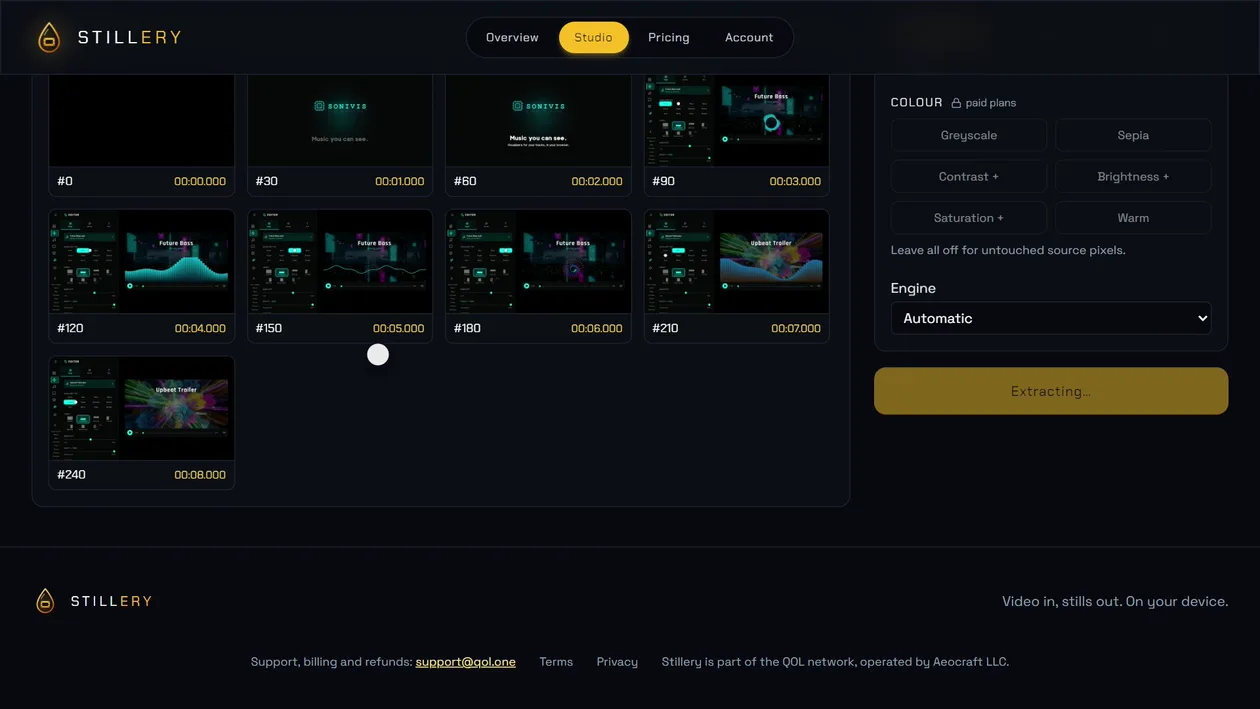Open frame #90 thumbnail
Image resolution: width=1260 pixels, height=709 pixels.
(737, 121)
